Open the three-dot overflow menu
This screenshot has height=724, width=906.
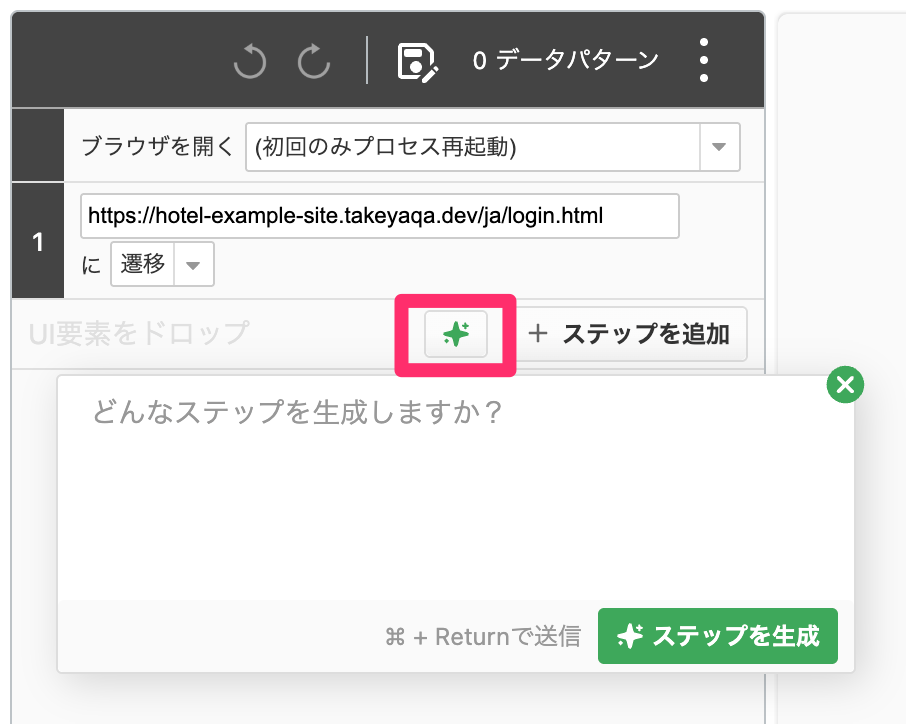tap(703, 60)
